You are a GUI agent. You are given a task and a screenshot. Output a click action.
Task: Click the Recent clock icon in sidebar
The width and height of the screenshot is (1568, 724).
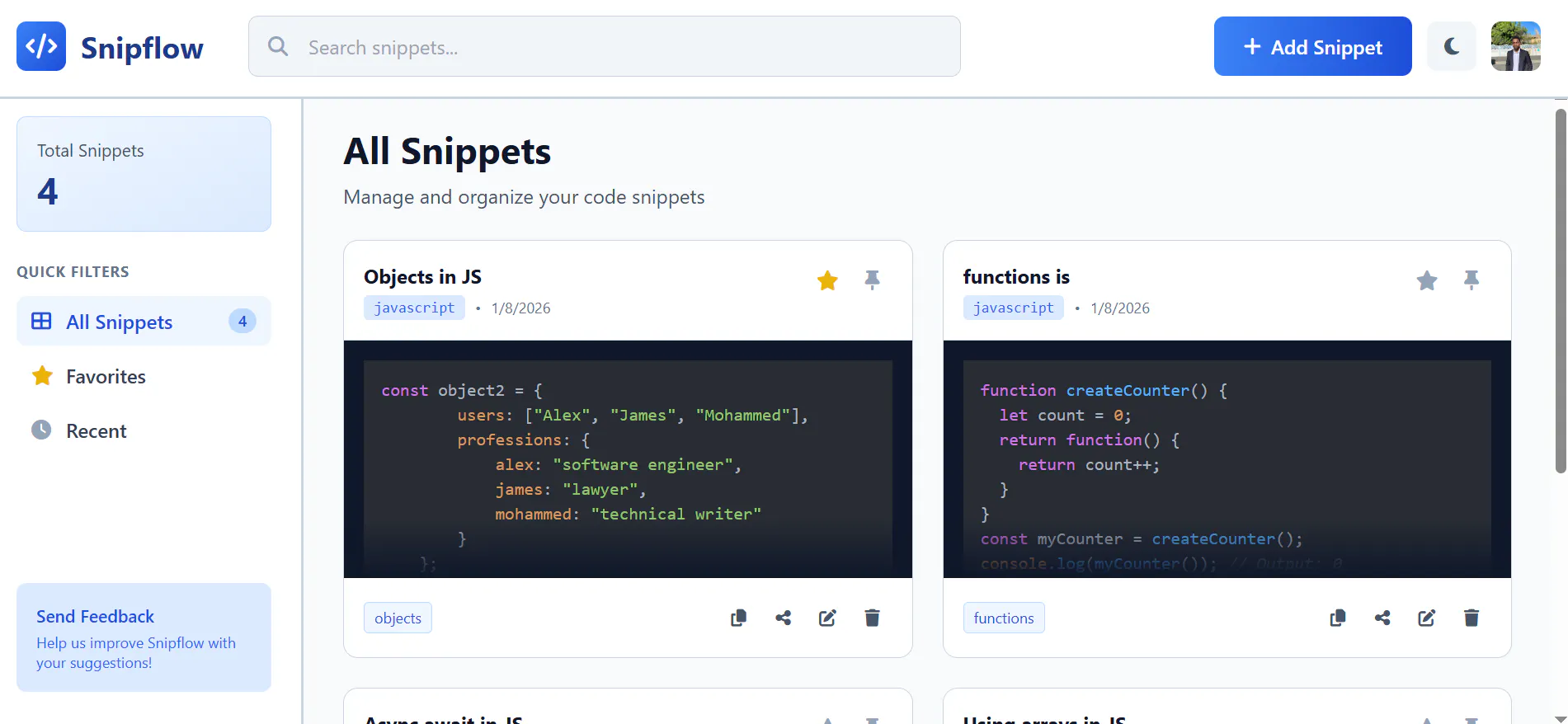[x=41, y=430]
